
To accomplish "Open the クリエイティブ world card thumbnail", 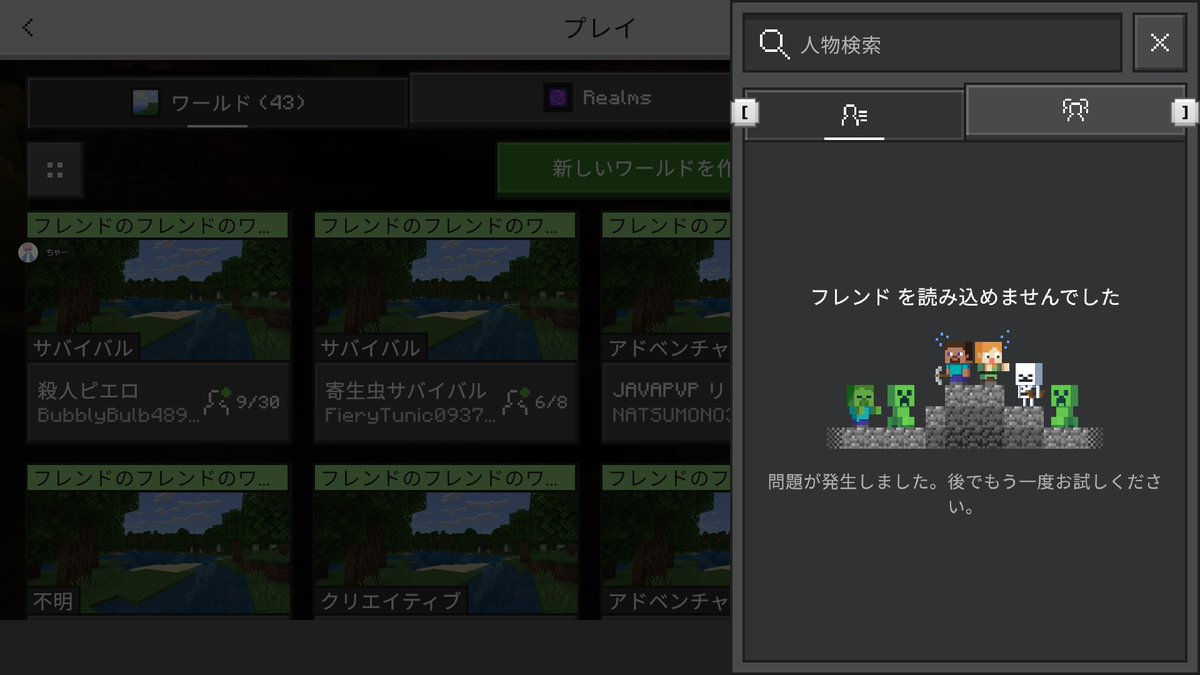I will tap(447, 551).
